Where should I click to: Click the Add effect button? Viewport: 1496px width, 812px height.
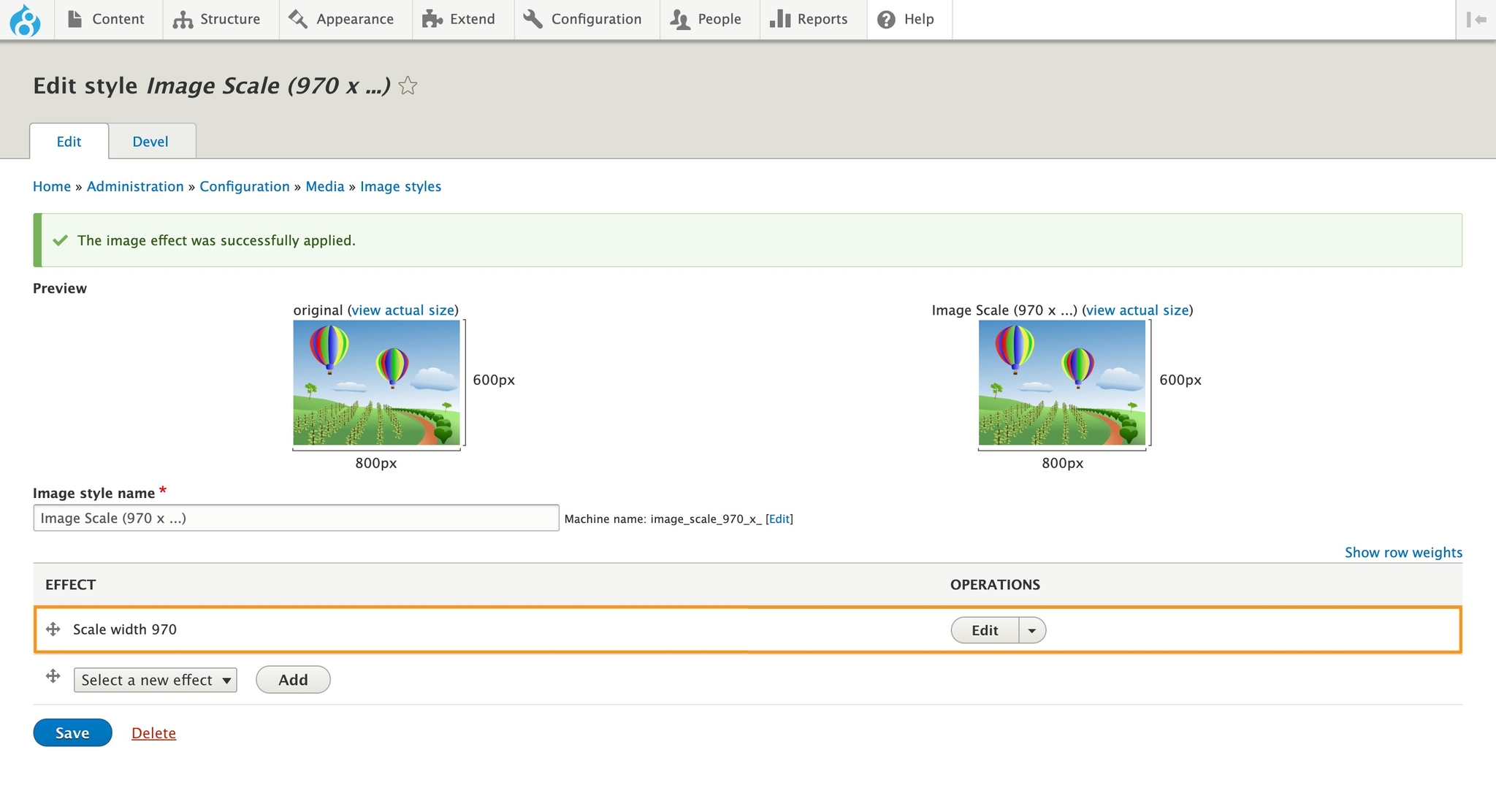tap(293, 680)
